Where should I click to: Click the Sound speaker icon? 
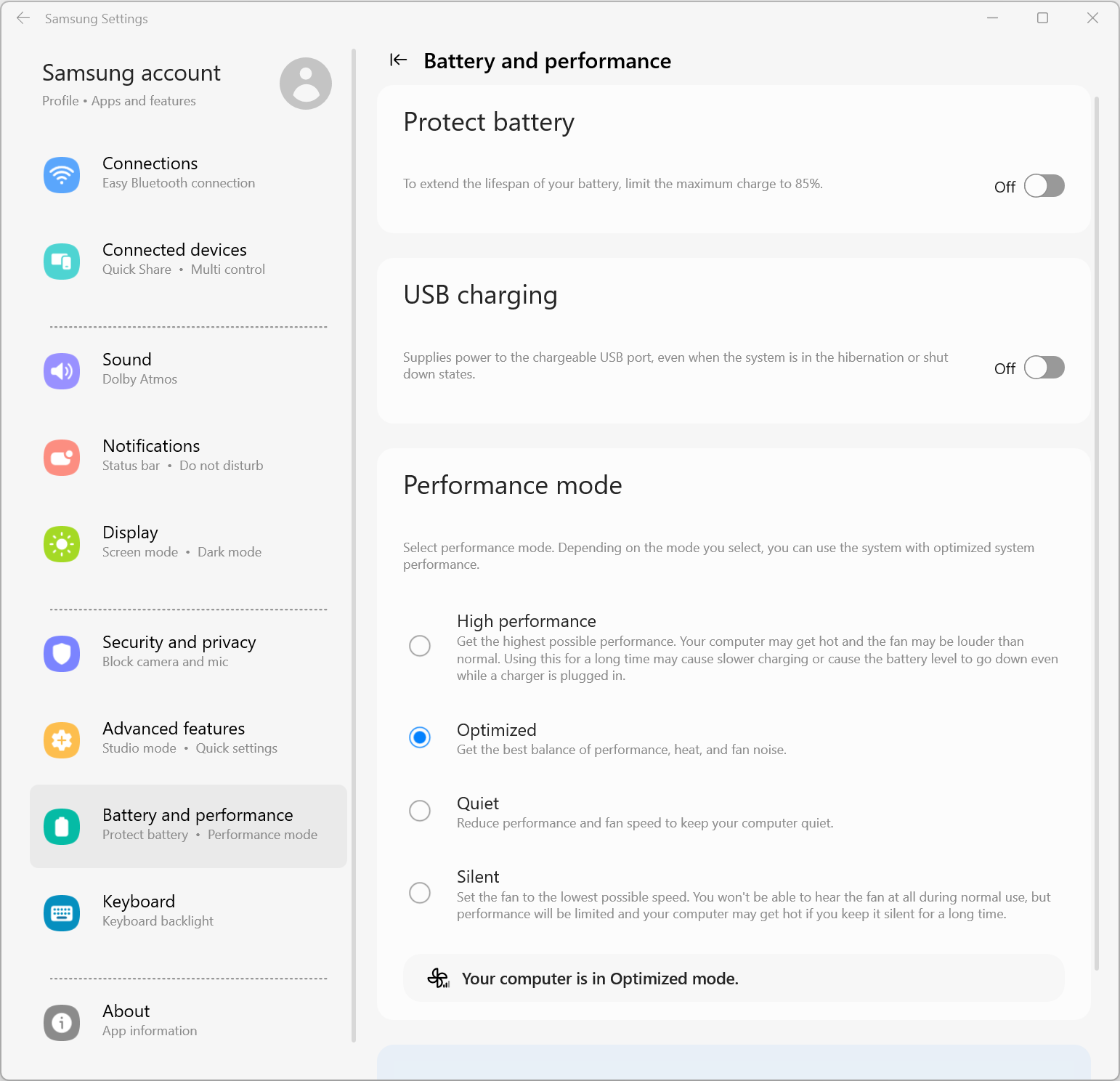coord(62,371)
